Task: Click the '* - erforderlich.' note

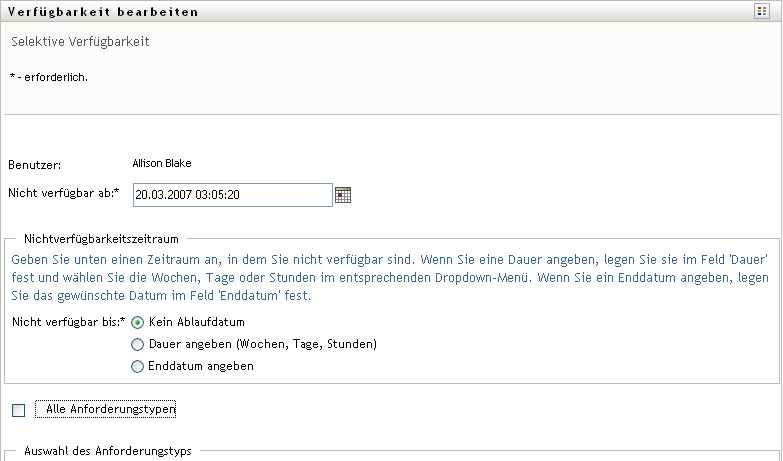Action: [49, 77]
